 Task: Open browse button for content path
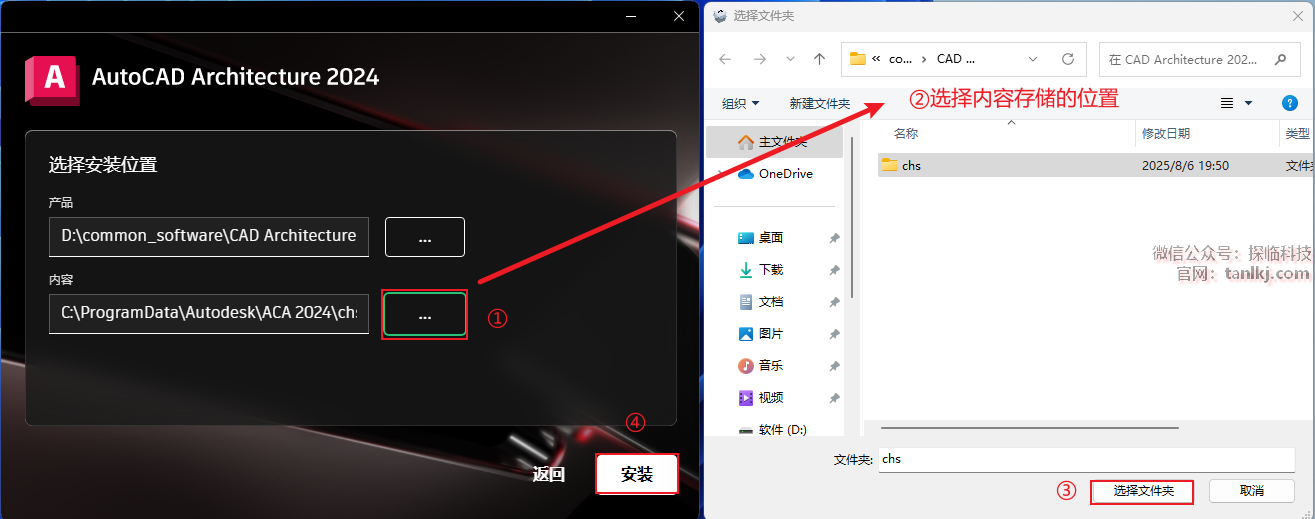pos(425,314)
